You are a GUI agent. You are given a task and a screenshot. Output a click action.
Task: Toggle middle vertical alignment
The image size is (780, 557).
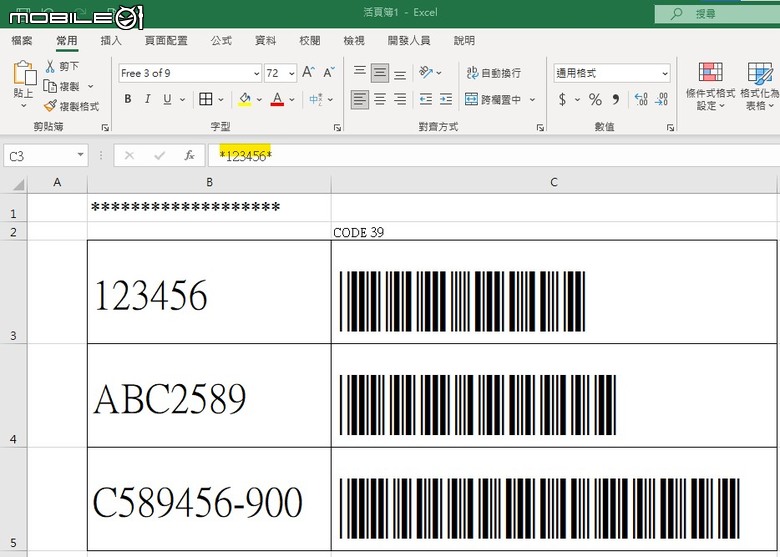380,73
